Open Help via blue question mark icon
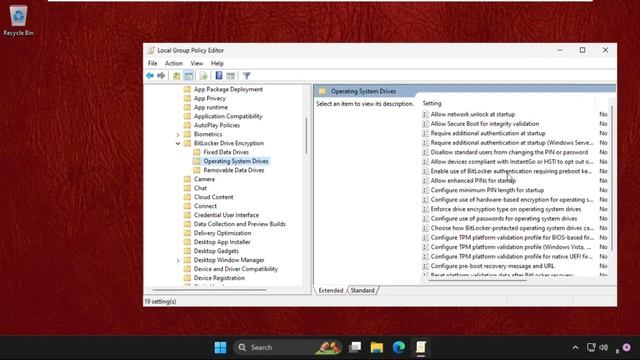Screen dimensions: 640x360 [x=219, y=76]
